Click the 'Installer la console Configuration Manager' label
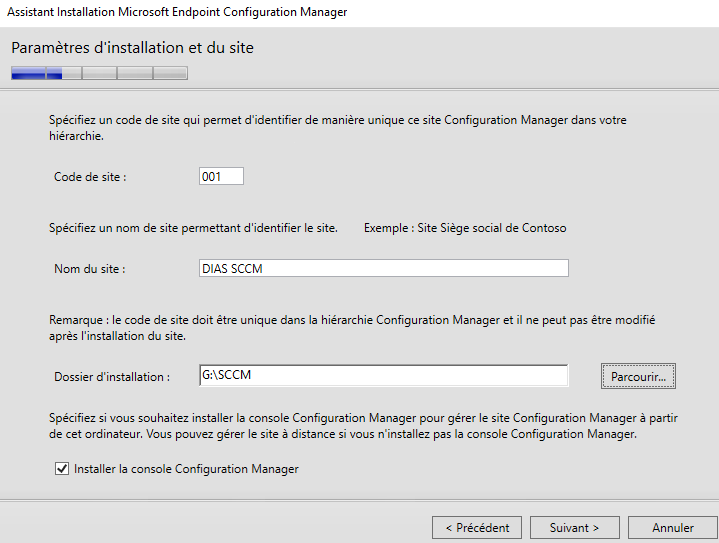This screenshot has width=719, height=543. click(186, 468)
